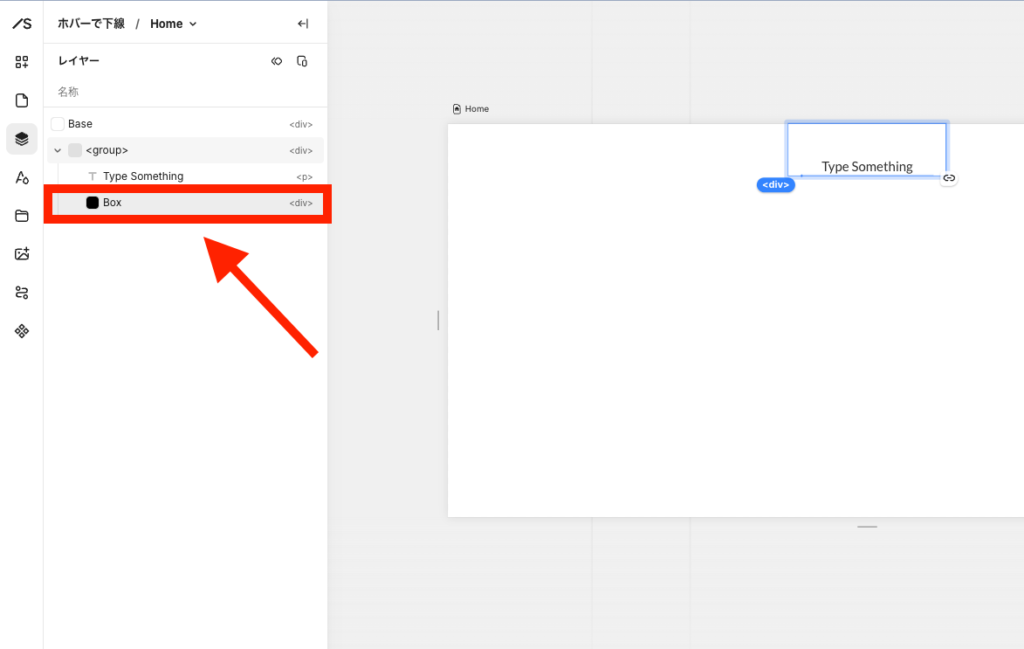The image size is (1024, 649).
Task: Click the STUDIO logo icon
Action: (x=21, y=23)
